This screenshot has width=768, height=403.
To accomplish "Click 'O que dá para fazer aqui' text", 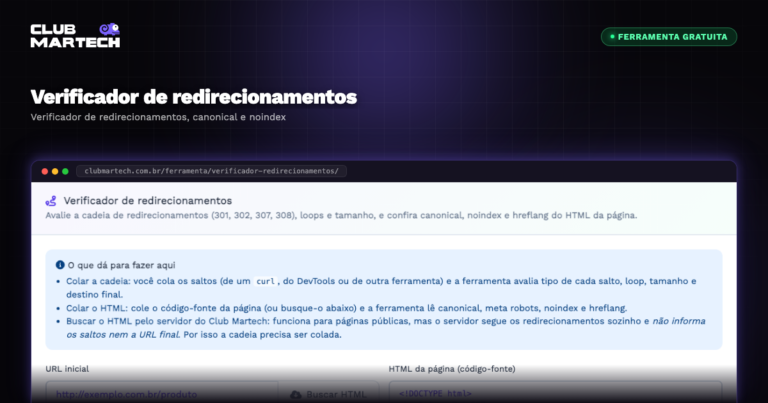I will pyautogui.click(x=121, y=265).
